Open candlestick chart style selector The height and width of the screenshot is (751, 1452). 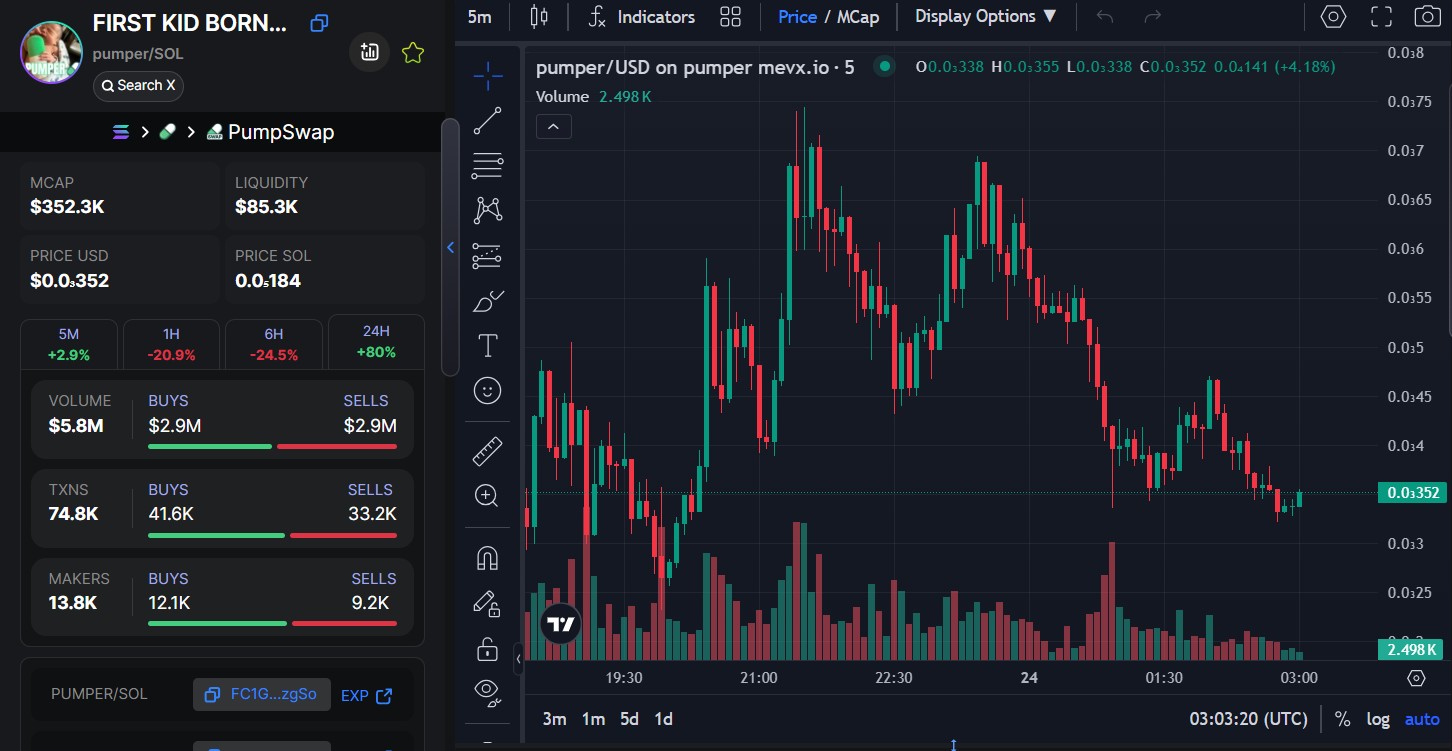[x=539, y=16]
